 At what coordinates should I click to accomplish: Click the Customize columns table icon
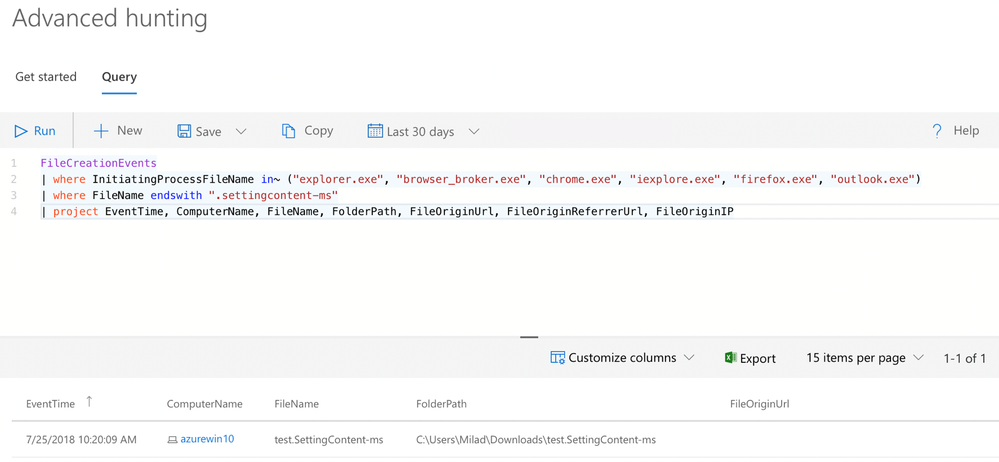pyautogui.click(x=557, y=358)
